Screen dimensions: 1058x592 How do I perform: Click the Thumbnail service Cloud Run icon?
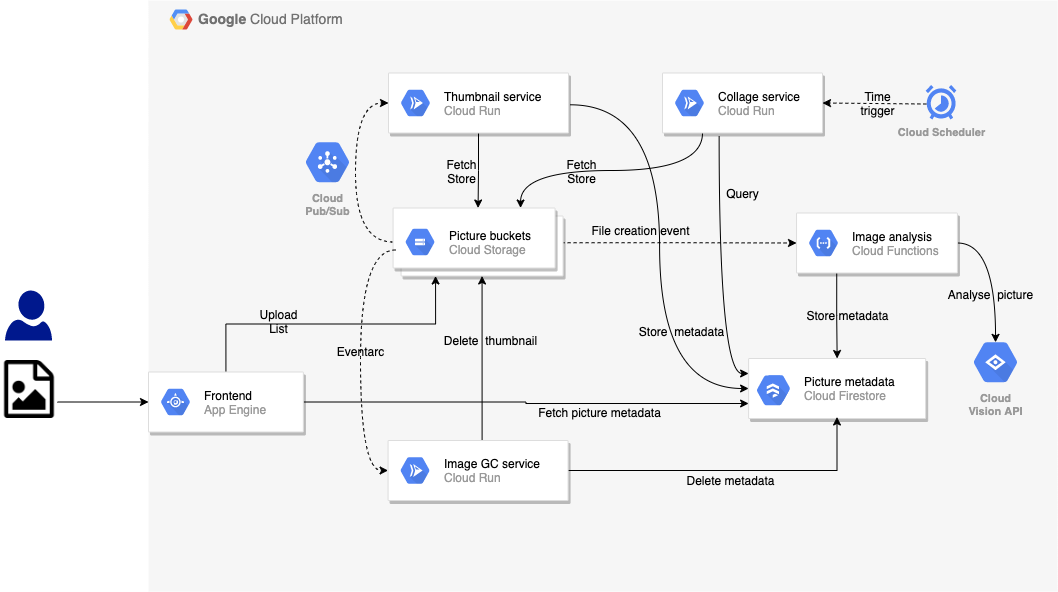tap(416, 103)
